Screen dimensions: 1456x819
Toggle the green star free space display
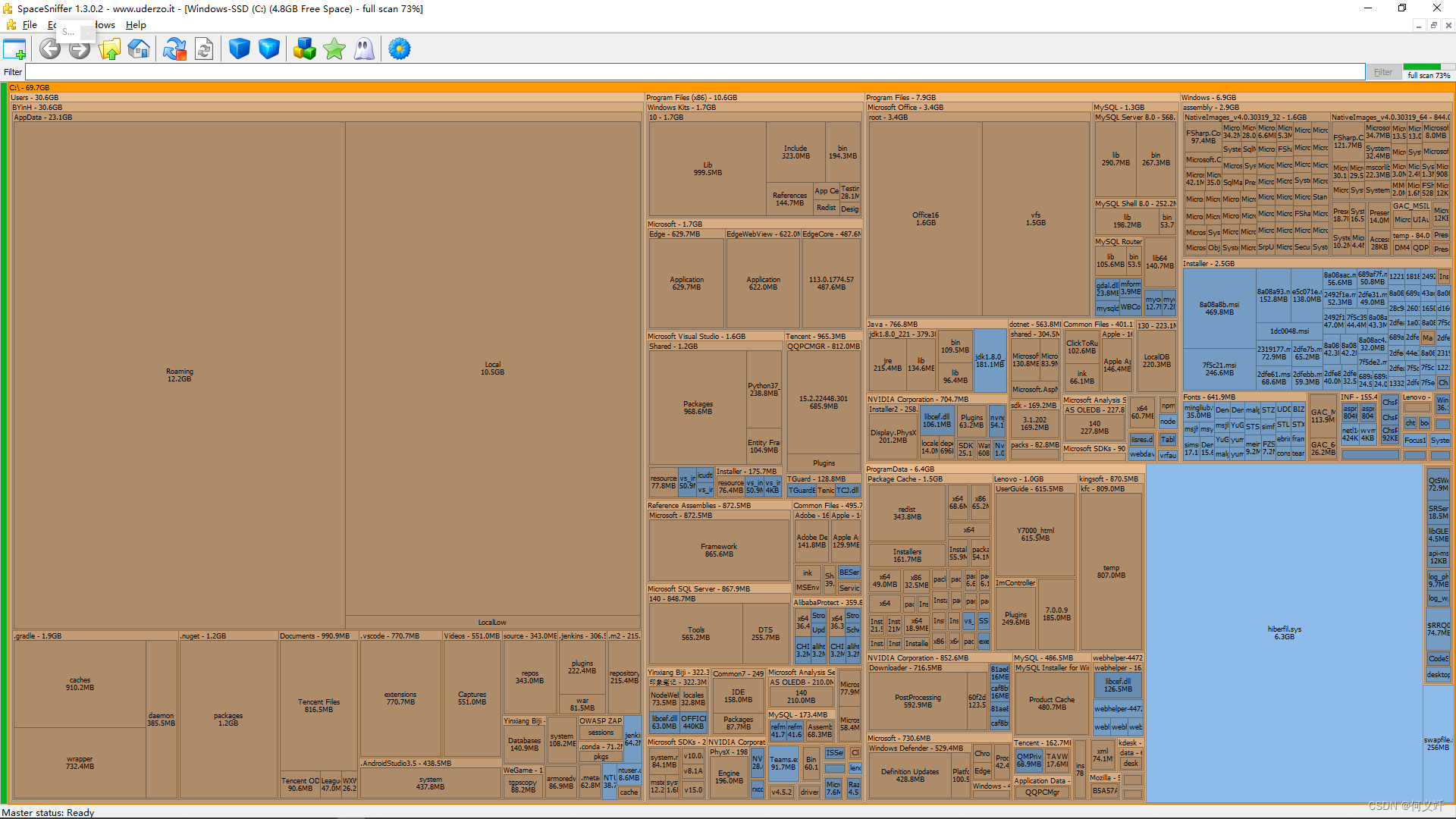coord(334,49)
